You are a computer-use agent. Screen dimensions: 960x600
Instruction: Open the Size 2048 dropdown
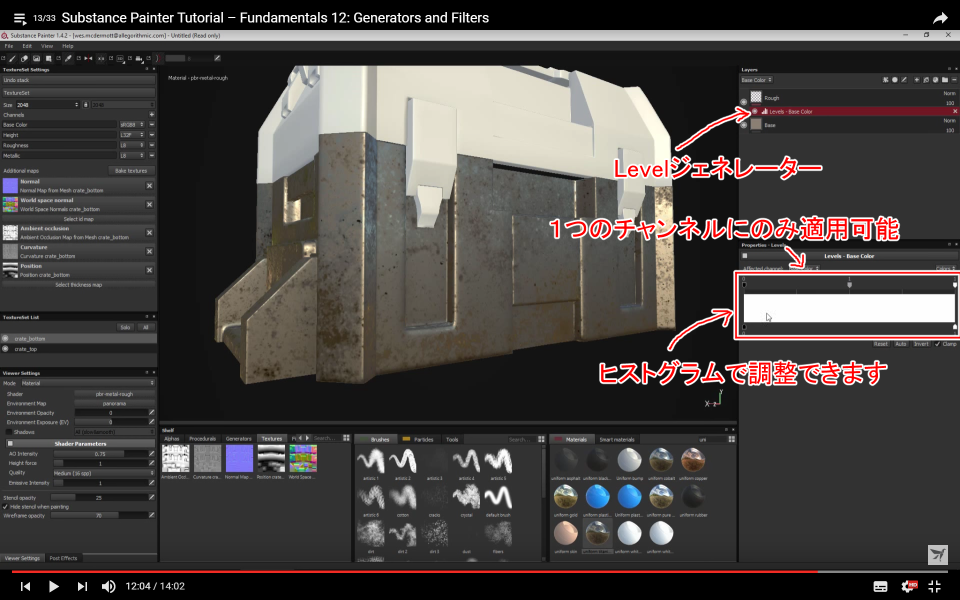(x=48, y=105)
